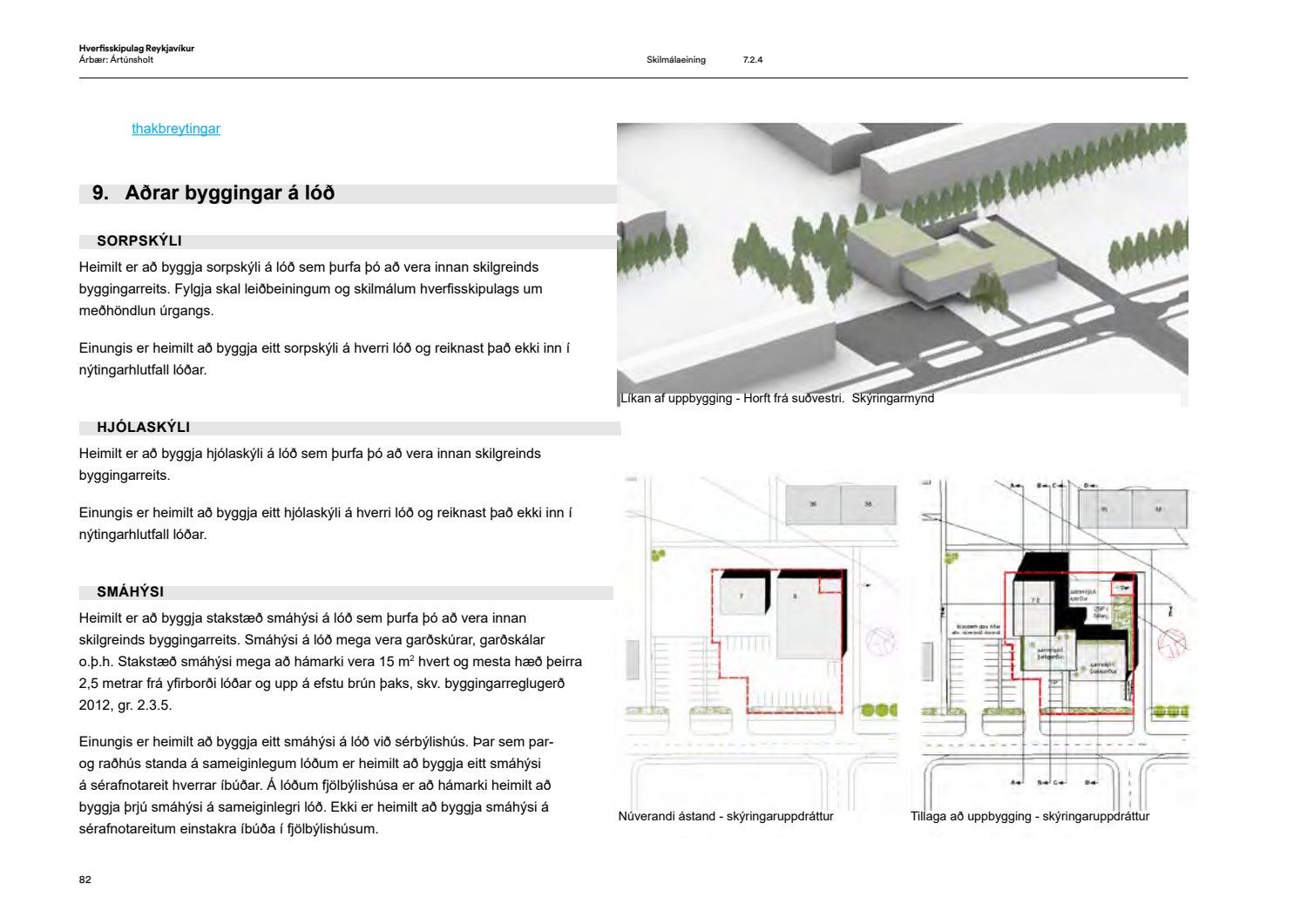Click the SMÁHÝSI section heading
The width and height of the screenshot is (1307, 924).
tap(131, 592)
